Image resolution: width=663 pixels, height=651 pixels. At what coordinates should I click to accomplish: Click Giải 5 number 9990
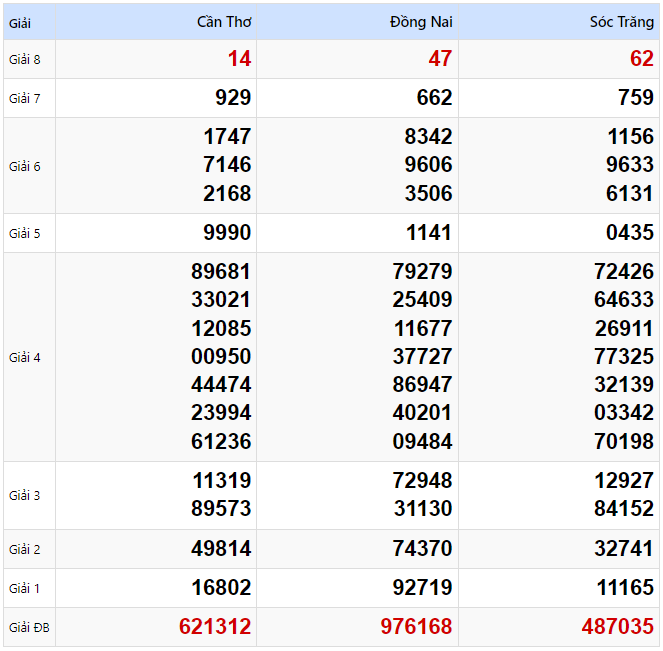[227, 233]
